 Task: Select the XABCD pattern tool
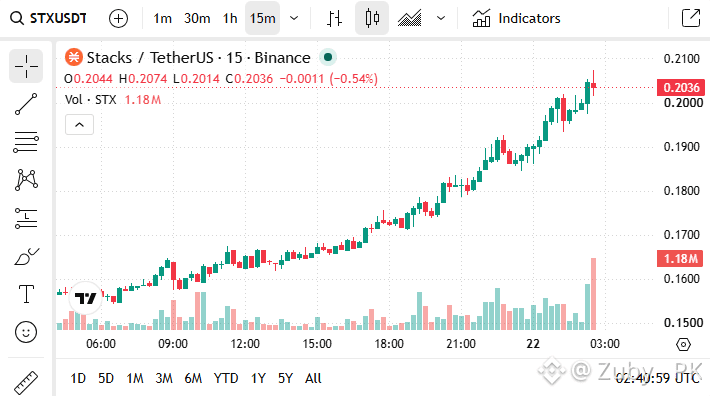26,180
